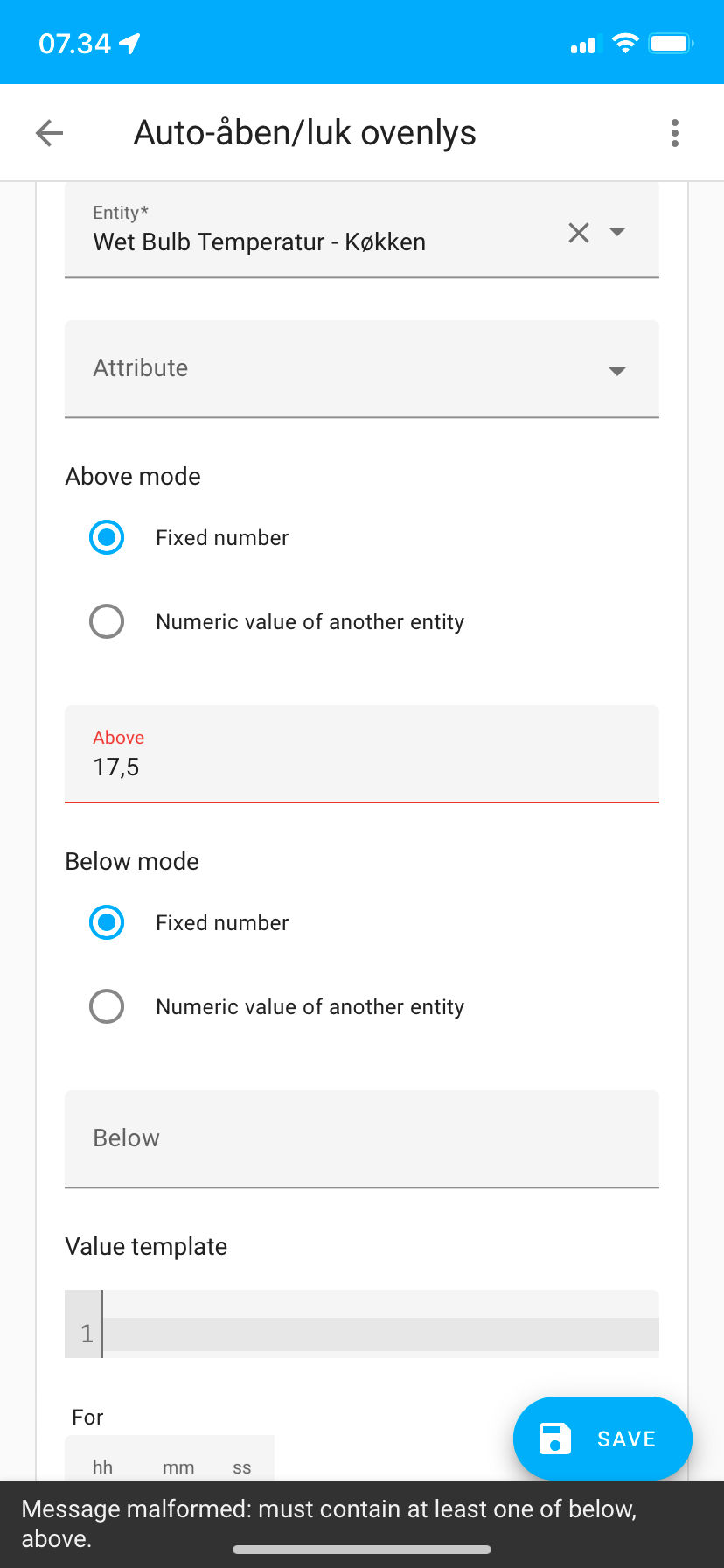Select Fixed number under Above mode
Image resolution: width=724 pixels, height=1568 pixels.
click(106, 537)
